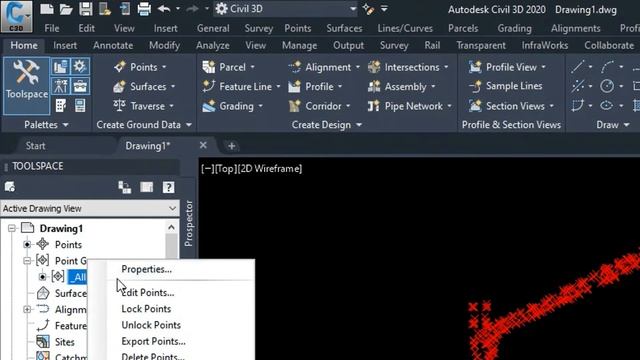Click the Open file folder icon
The height and width of the screenshot is (360, 640).
click(x=66, y=9)
